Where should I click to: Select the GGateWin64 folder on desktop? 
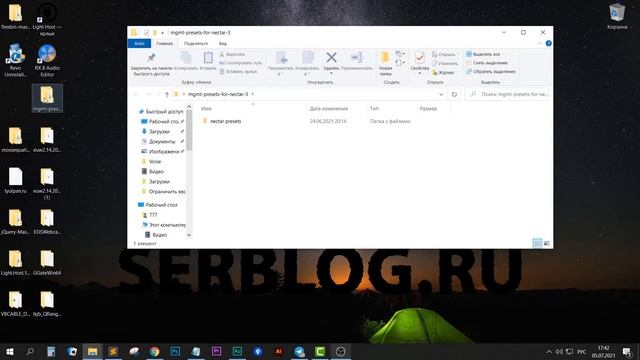pyautogui.click(x=47, y=262)
